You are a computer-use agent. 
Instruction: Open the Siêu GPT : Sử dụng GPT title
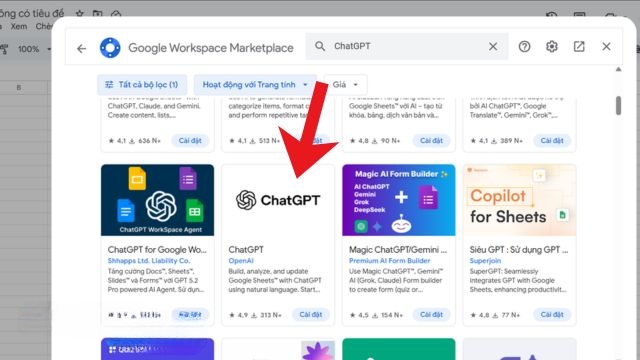pyautogui.click(x=519, y=249)
